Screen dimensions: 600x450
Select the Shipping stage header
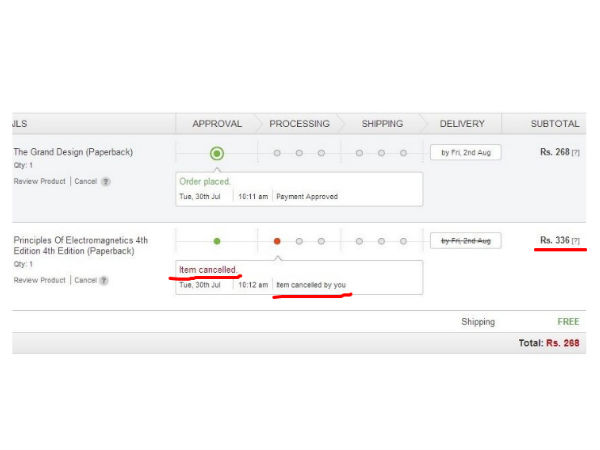(381, 124)
